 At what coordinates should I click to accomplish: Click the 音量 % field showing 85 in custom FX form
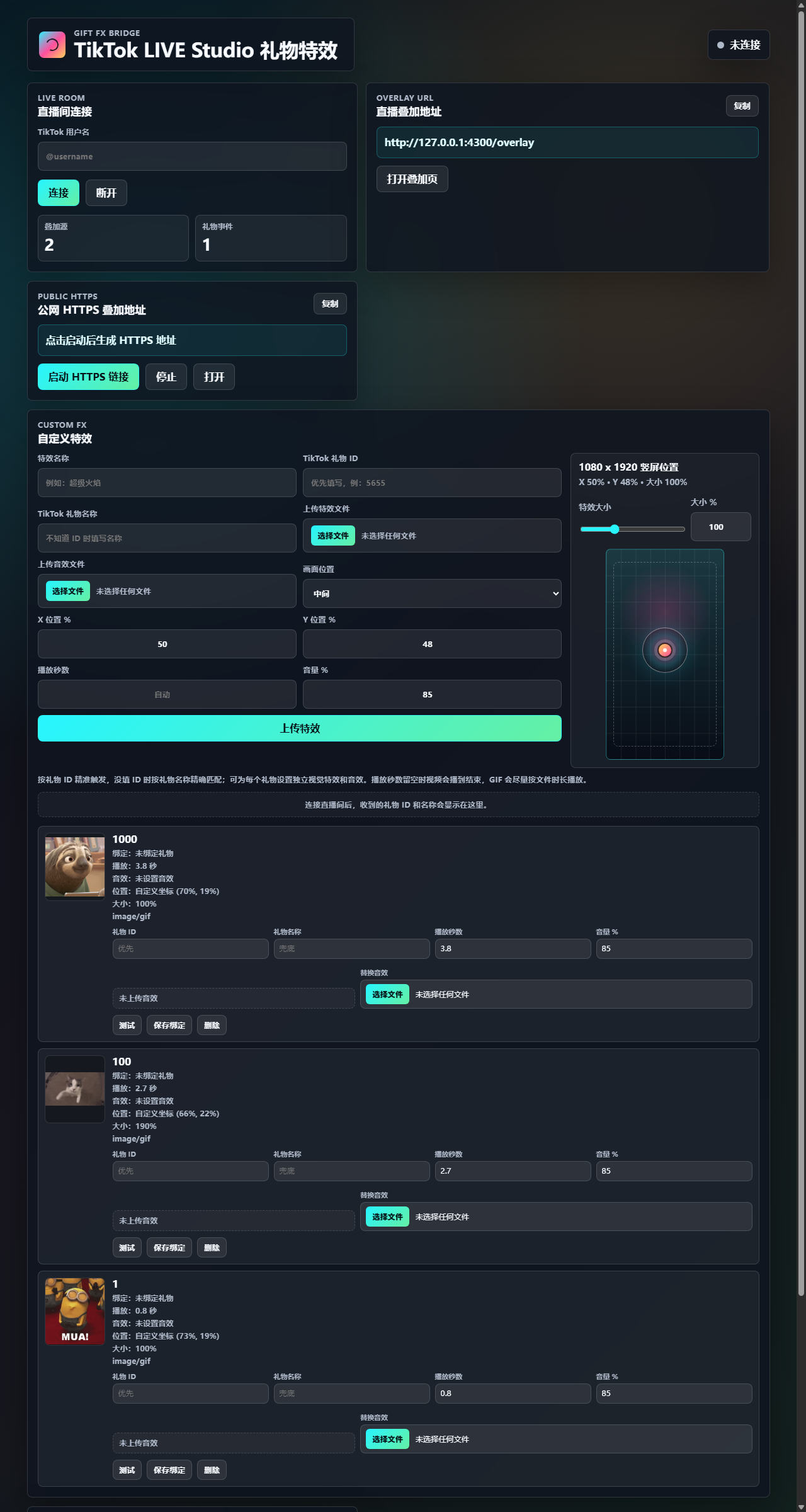pyautogui.click(x=432, y=694)
